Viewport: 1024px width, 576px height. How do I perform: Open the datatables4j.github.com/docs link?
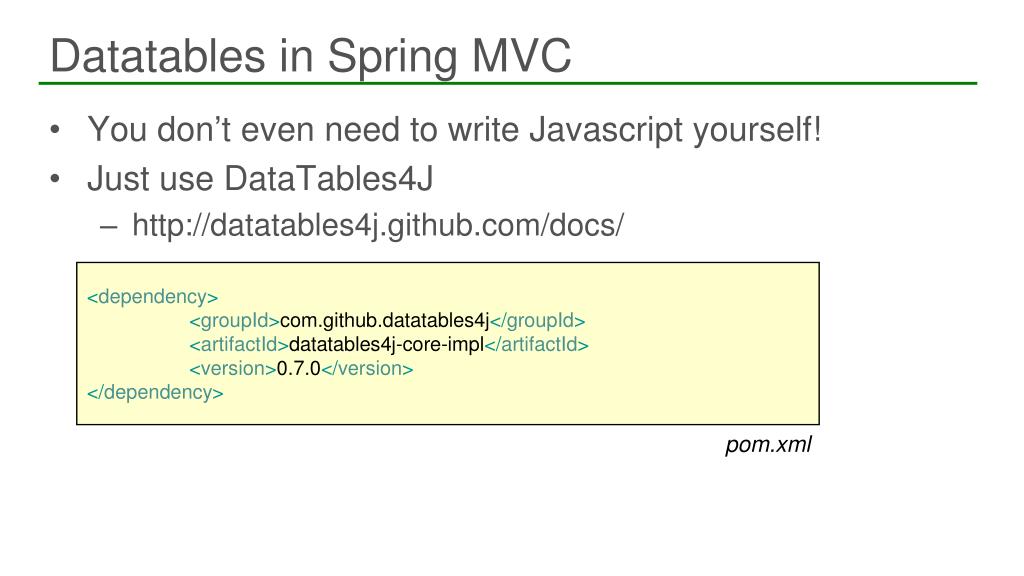[x=378, y=225]
